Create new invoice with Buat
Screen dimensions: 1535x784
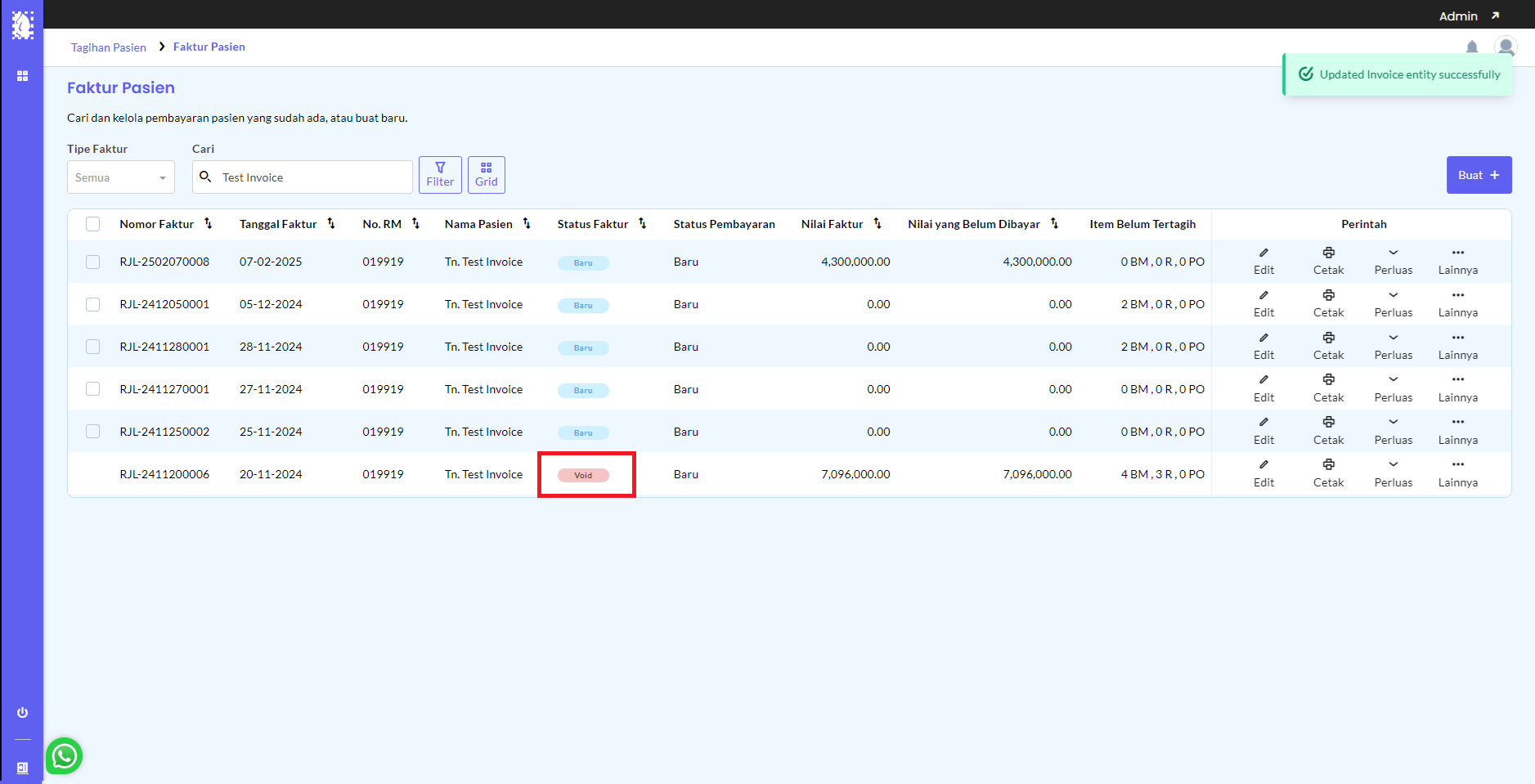[x=1479, y=175]
